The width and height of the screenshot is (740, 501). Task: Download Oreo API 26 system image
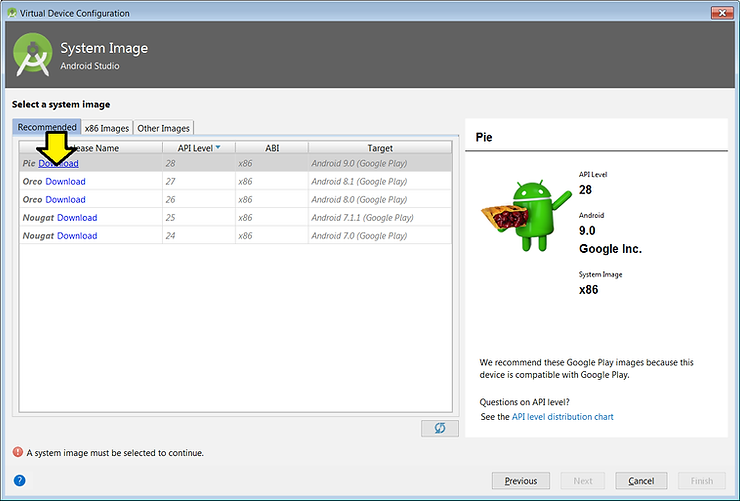tap(65, 200)
